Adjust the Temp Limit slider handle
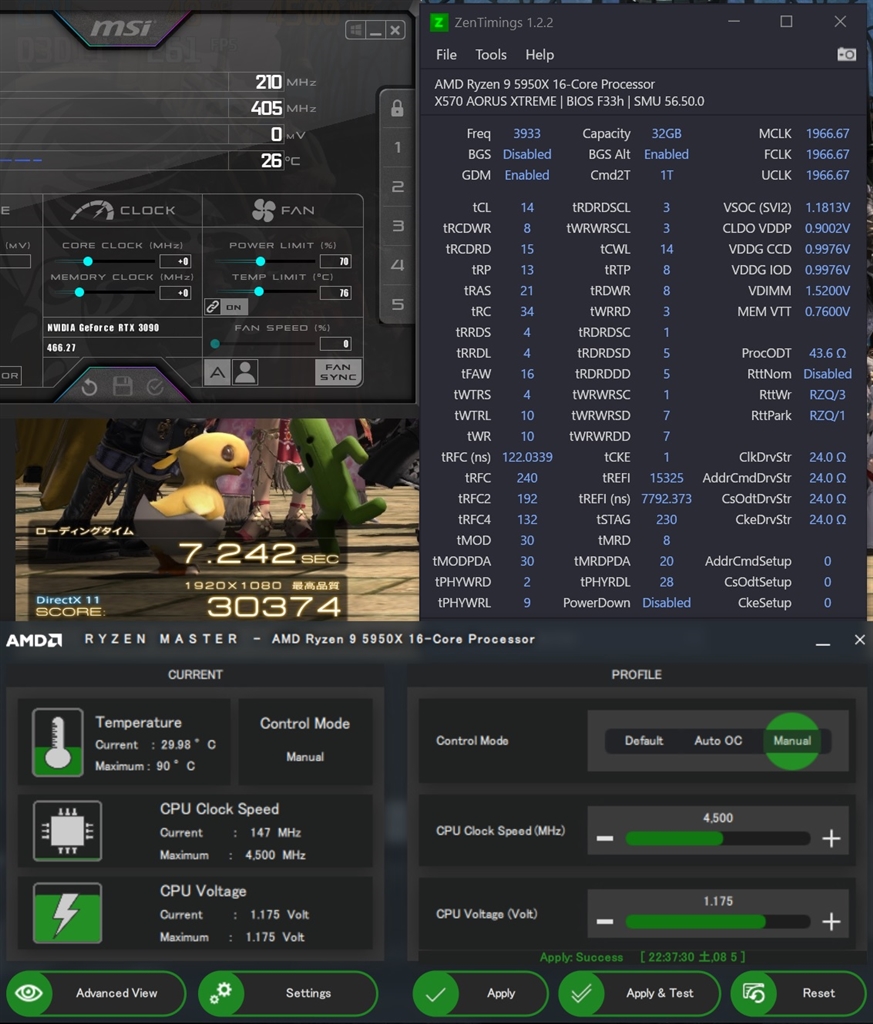 tap(259, 291)
